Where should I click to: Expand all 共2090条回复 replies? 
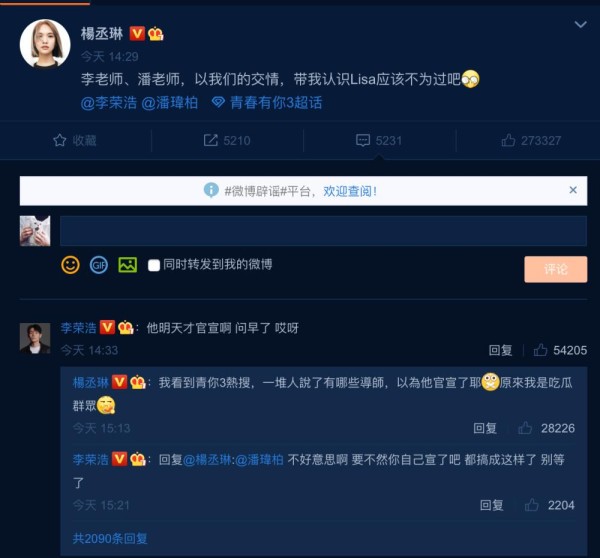110,538
